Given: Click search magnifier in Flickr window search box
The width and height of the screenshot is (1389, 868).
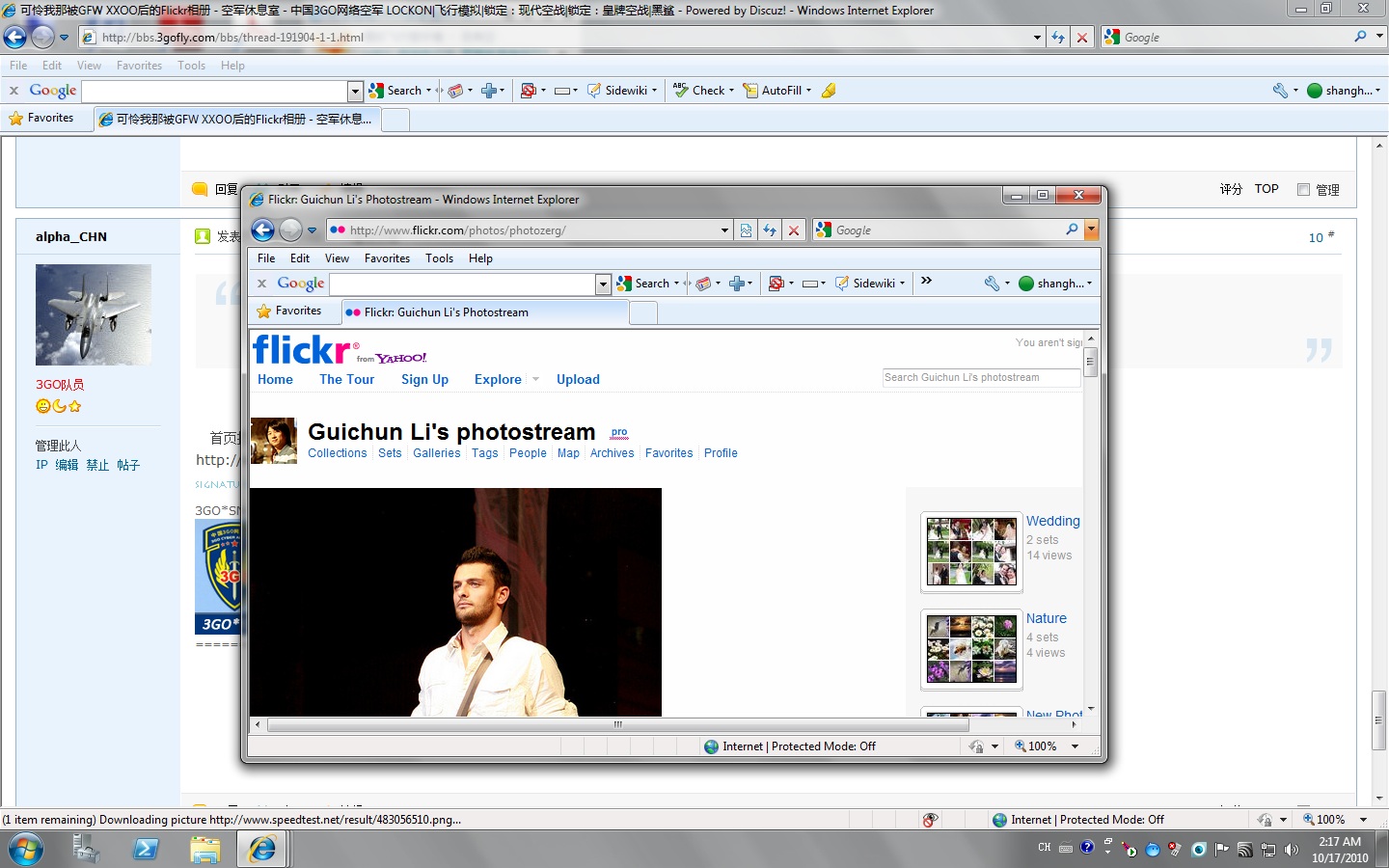Looking at the screenshot, I should [1072, 230].
